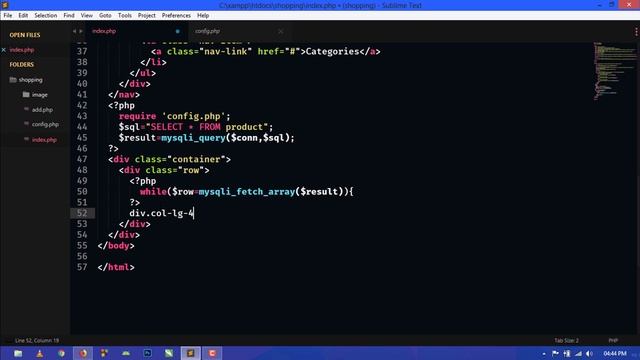Open the Tools menu
The height and width of the screenshot is (360, 640).
click(124, 16)
